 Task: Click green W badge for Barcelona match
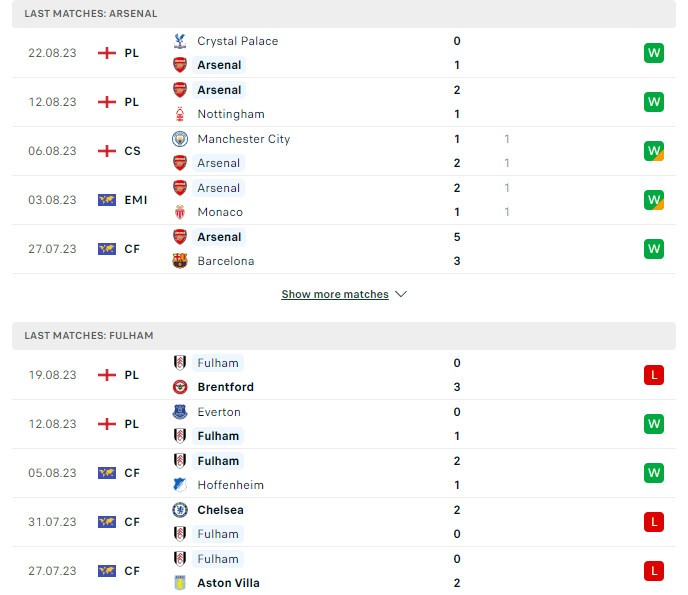[x=654, y=249]
